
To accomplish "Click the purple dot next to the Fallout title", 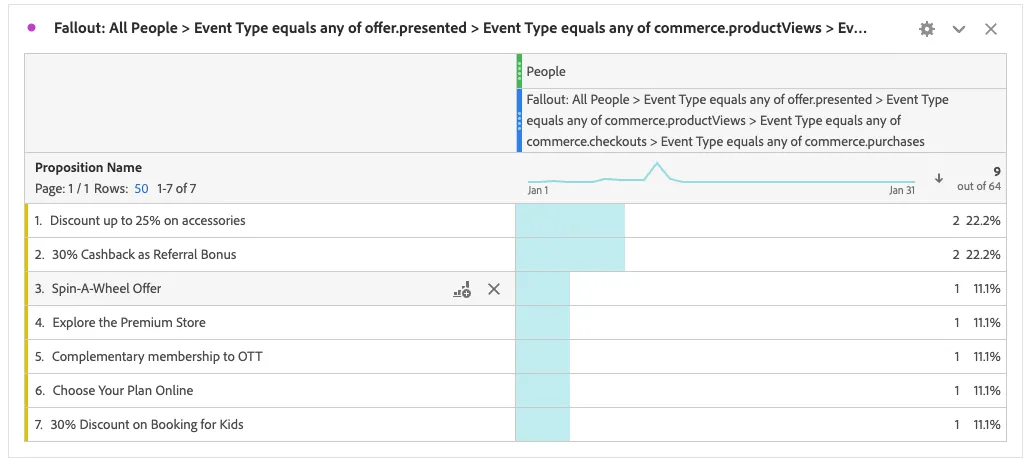I will pos(32,28).
